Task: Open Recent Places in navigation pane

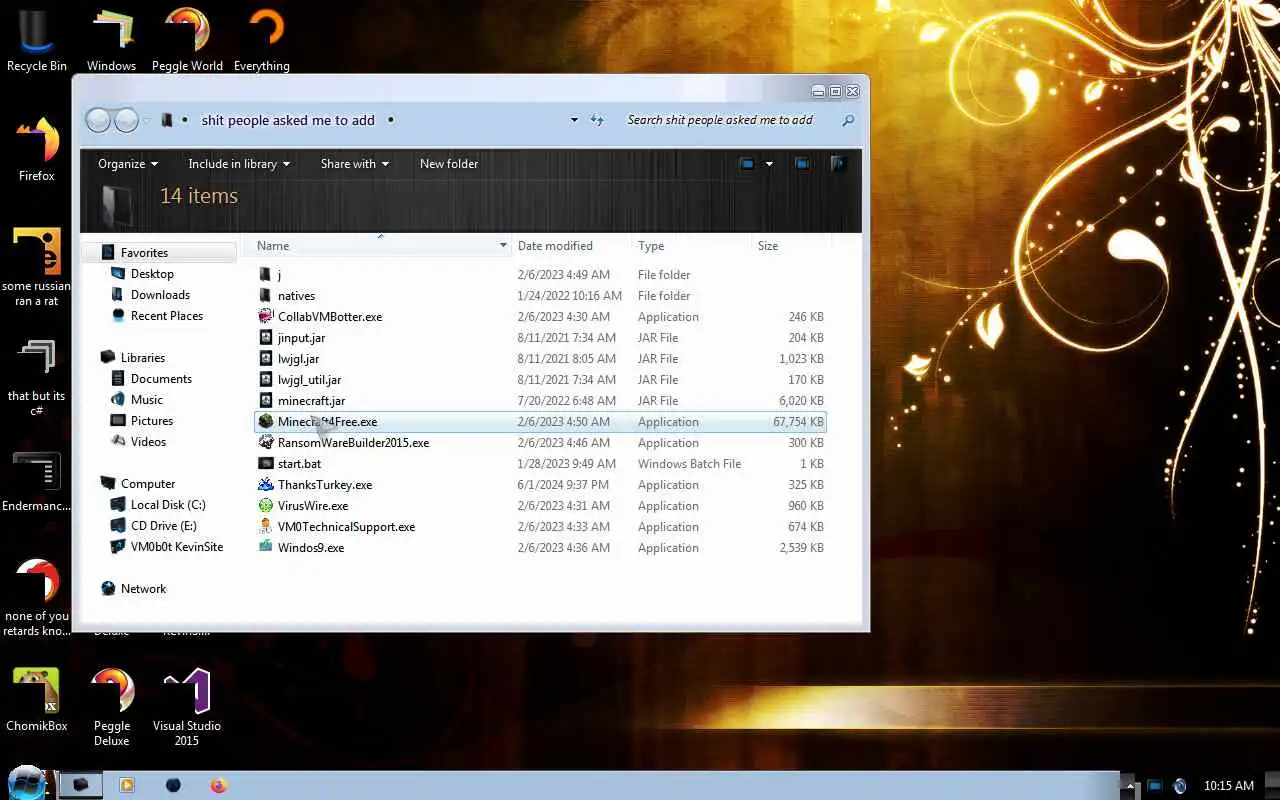Action: (167, 316)
